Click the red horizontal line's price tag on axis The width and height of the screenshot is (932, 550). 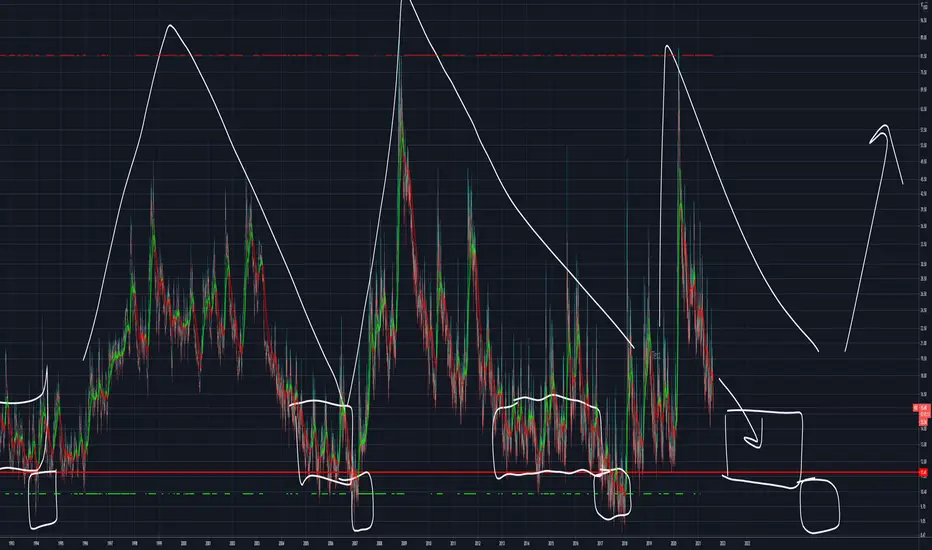click(923, 472)
